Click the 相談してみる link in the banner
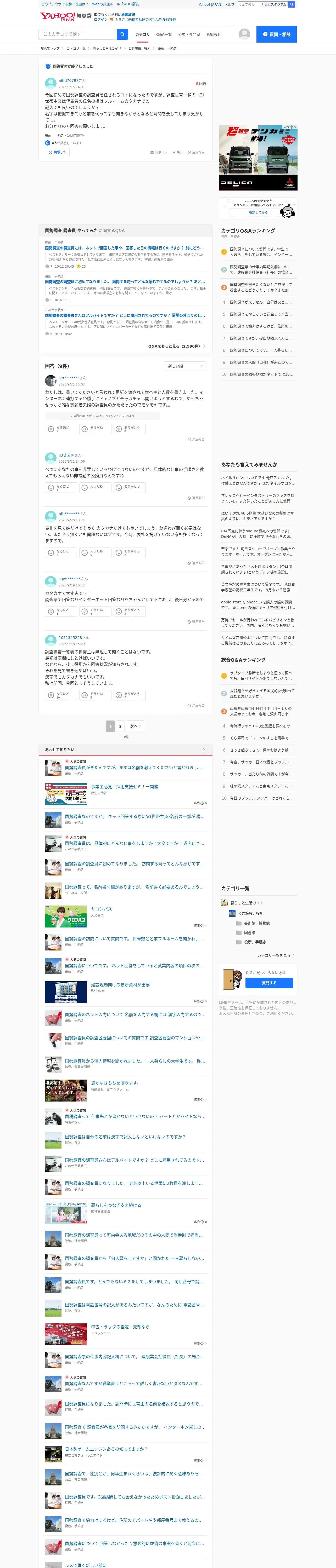The image size is (336, 1568). (258, 212)
